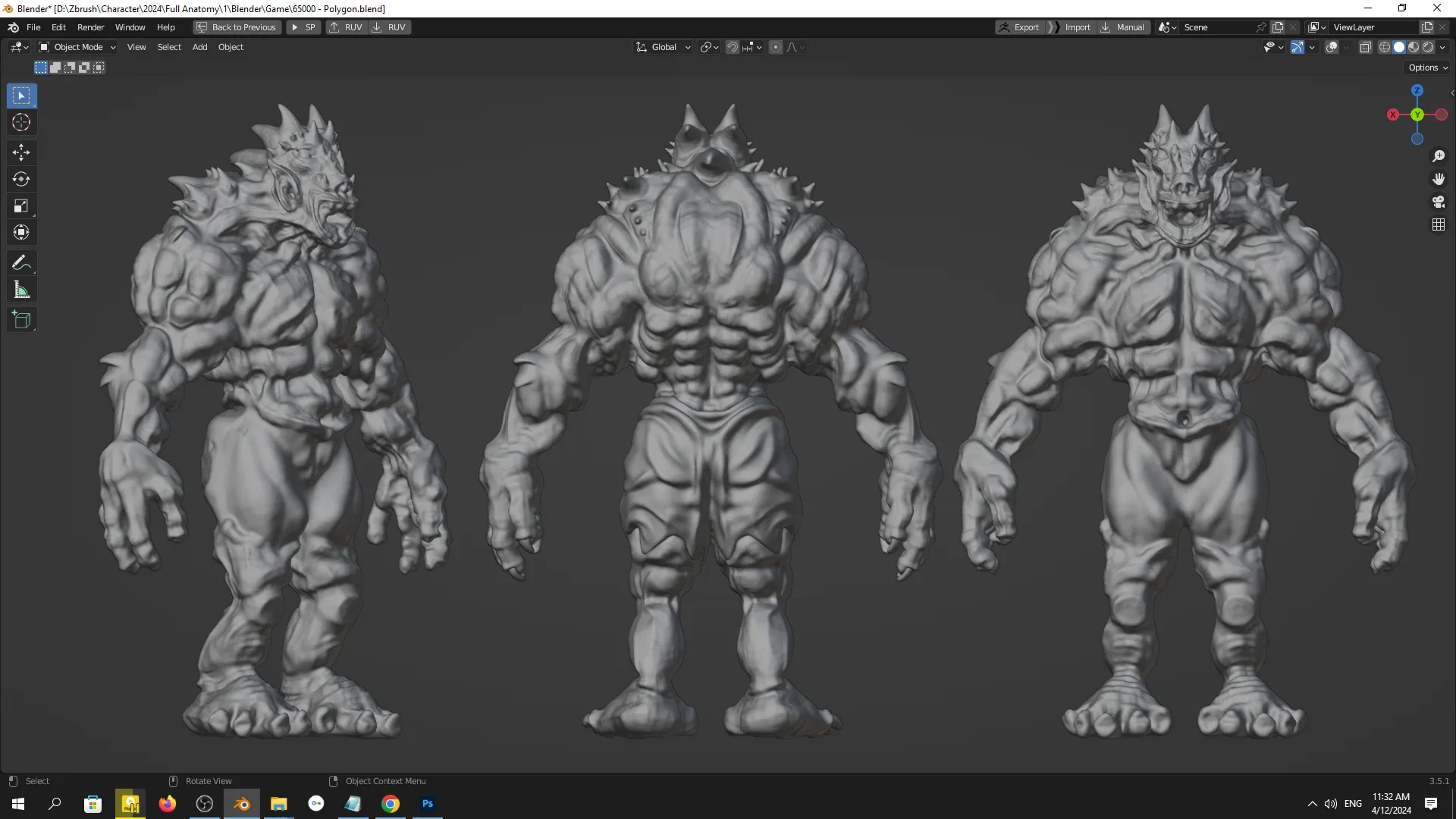
Task: Click the Pan view hand icon
Action: point(1439,179)
